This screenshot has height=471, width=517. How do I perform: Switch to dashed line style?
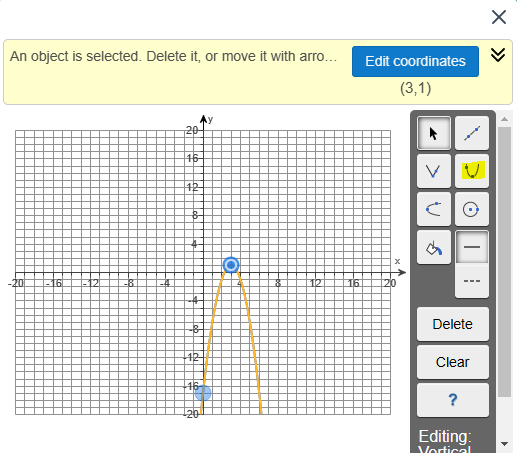point(472,281)
